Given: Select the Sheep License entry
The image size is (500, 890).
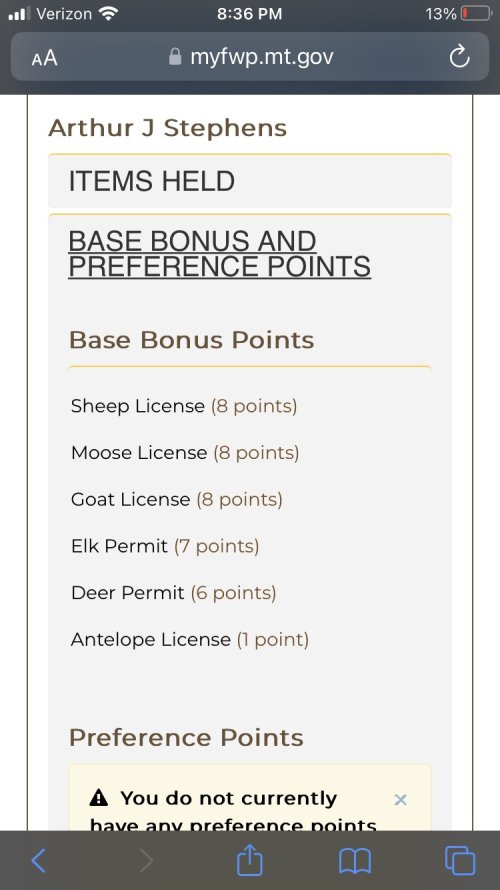Looking at the screenshot, I should pyautogui.click(x=184, y=406).
